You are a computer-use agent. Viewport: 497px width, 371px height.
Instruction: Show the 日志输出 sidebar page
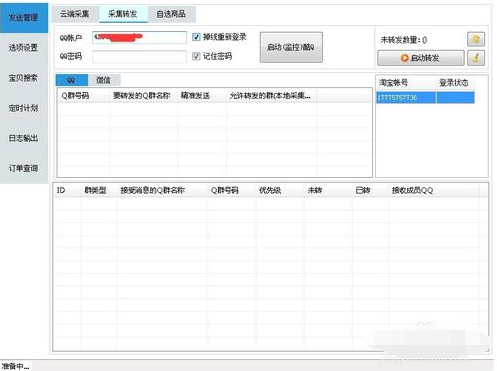(x=23, y=138)
